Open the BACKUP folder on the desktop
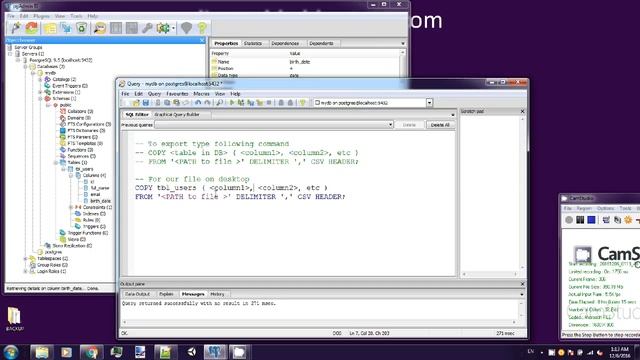640x360 pixels. pos(14,319)
